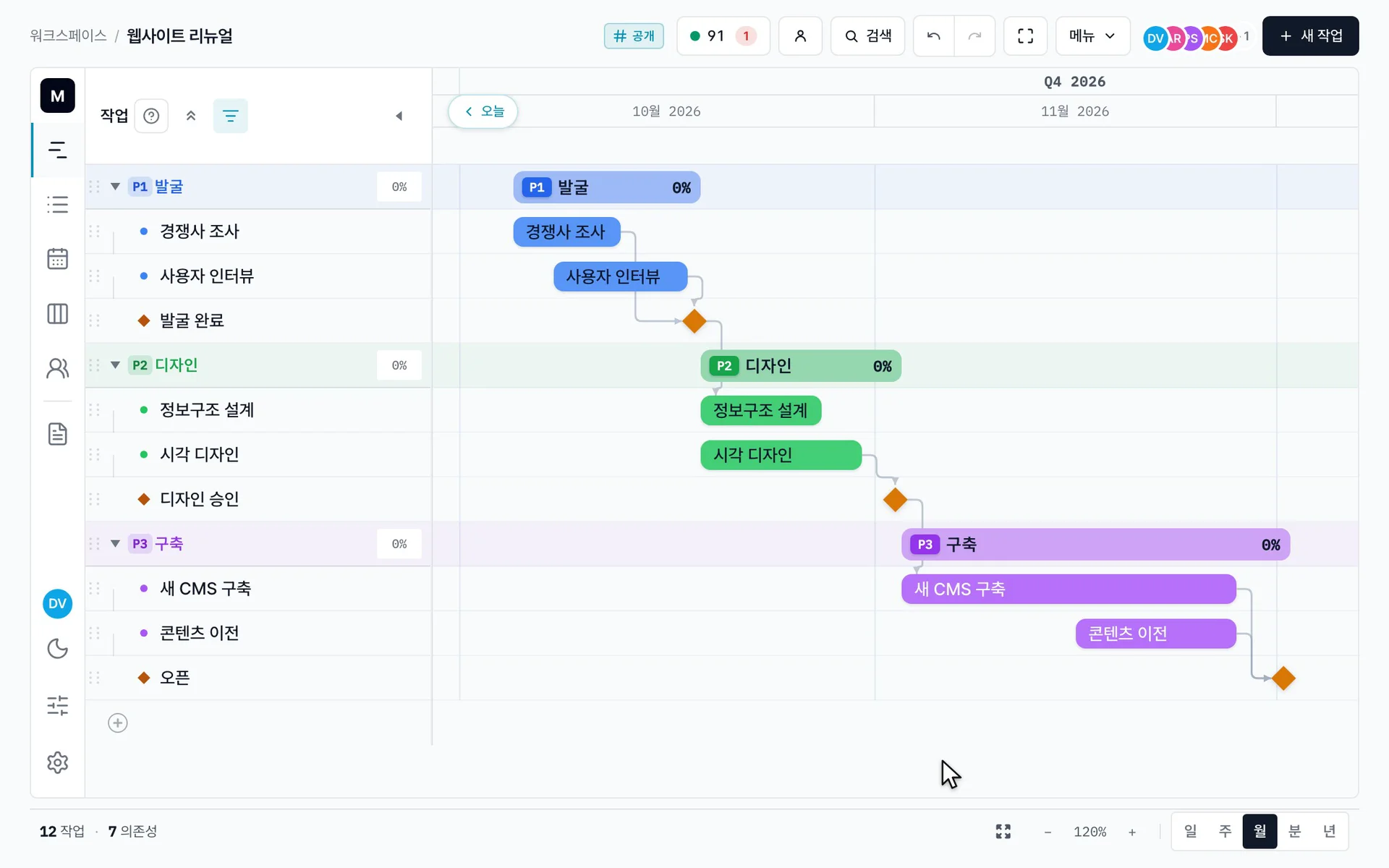The height and width of the screenshot is (868, 1389).
Task: Select the 디자인 승인 milestone diamond
Action: [x=895, y=499]
